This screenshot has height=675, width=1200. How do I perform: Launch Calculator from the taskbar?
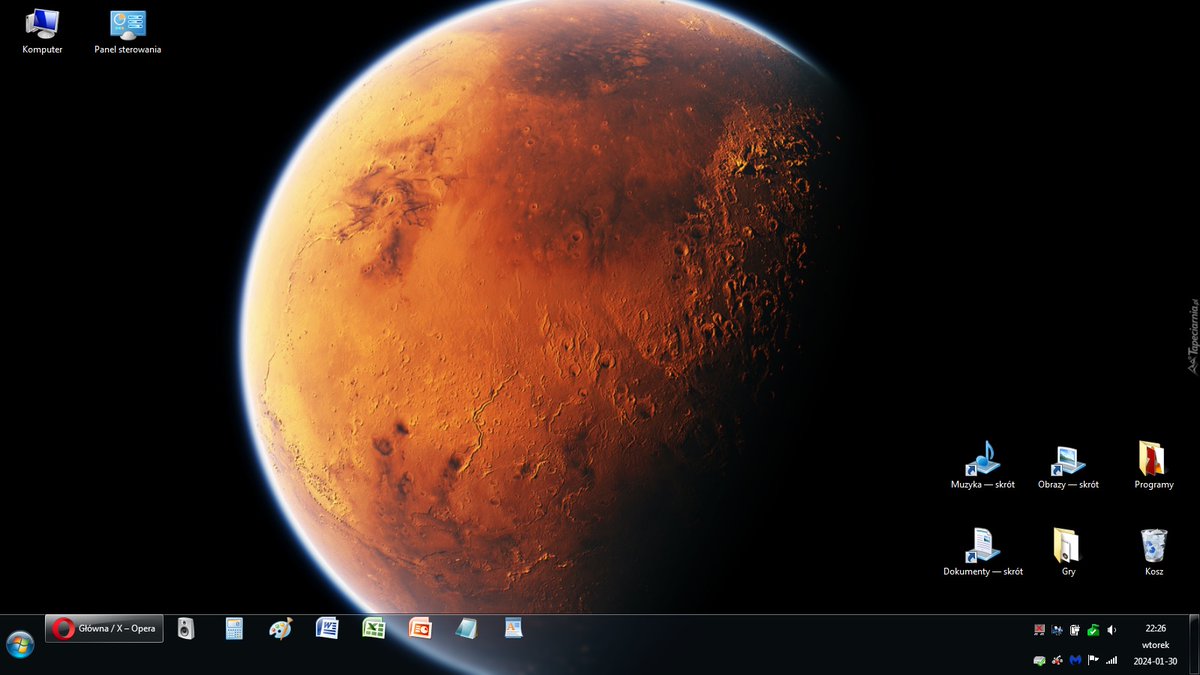tap(234, 628)
